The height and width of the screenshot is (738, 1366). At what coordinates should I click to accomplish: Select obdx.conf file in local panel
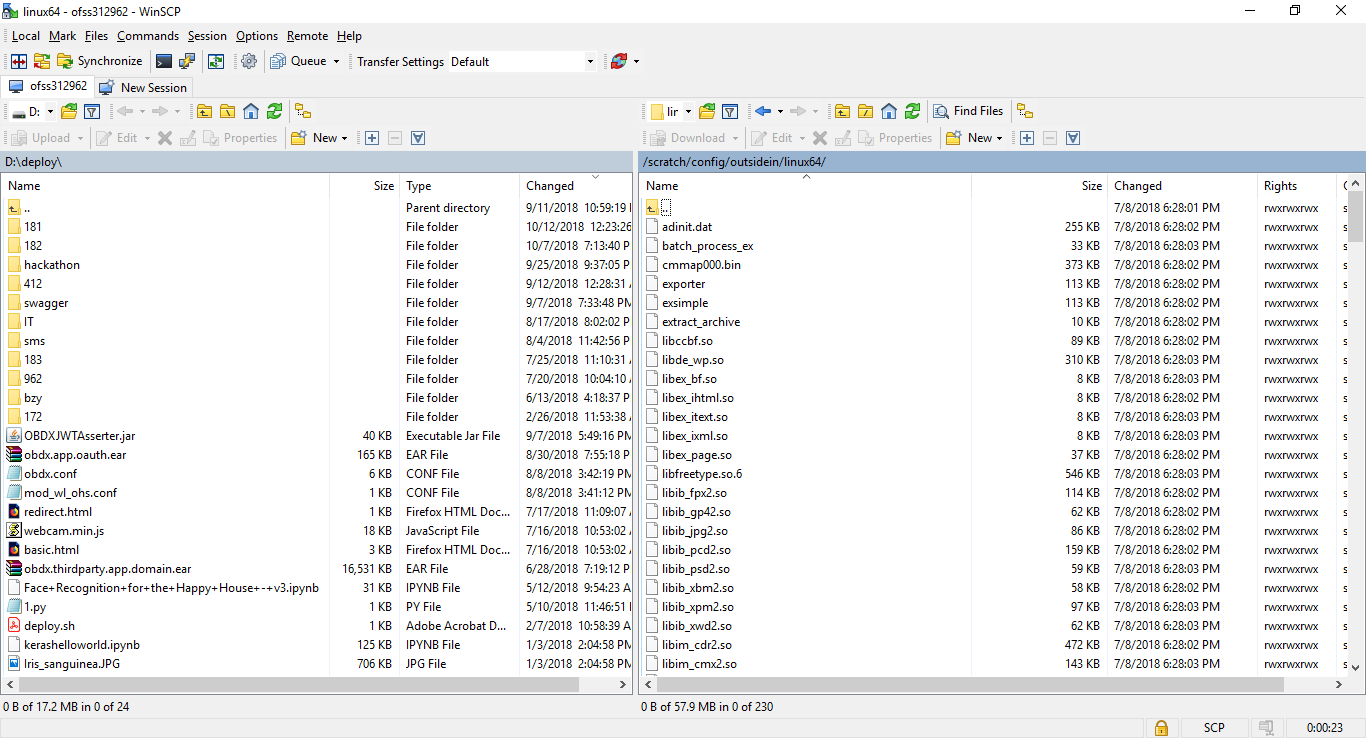[x=50, y=474]
